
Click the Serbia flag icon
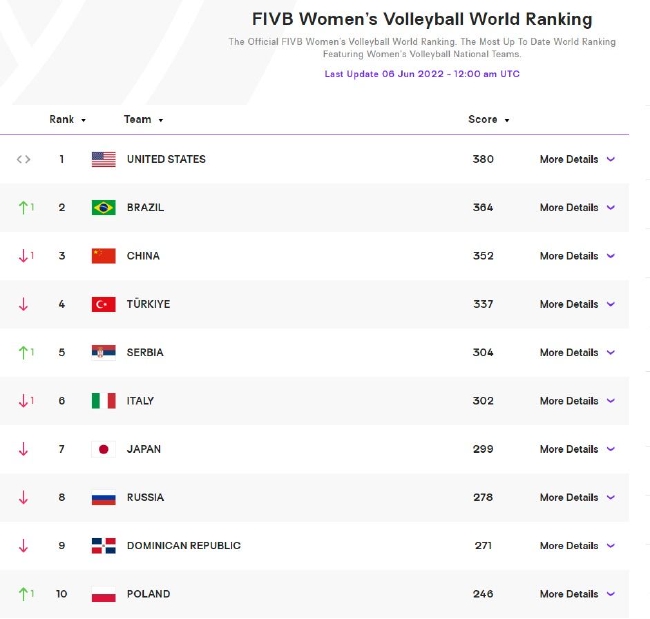point(104,352)
